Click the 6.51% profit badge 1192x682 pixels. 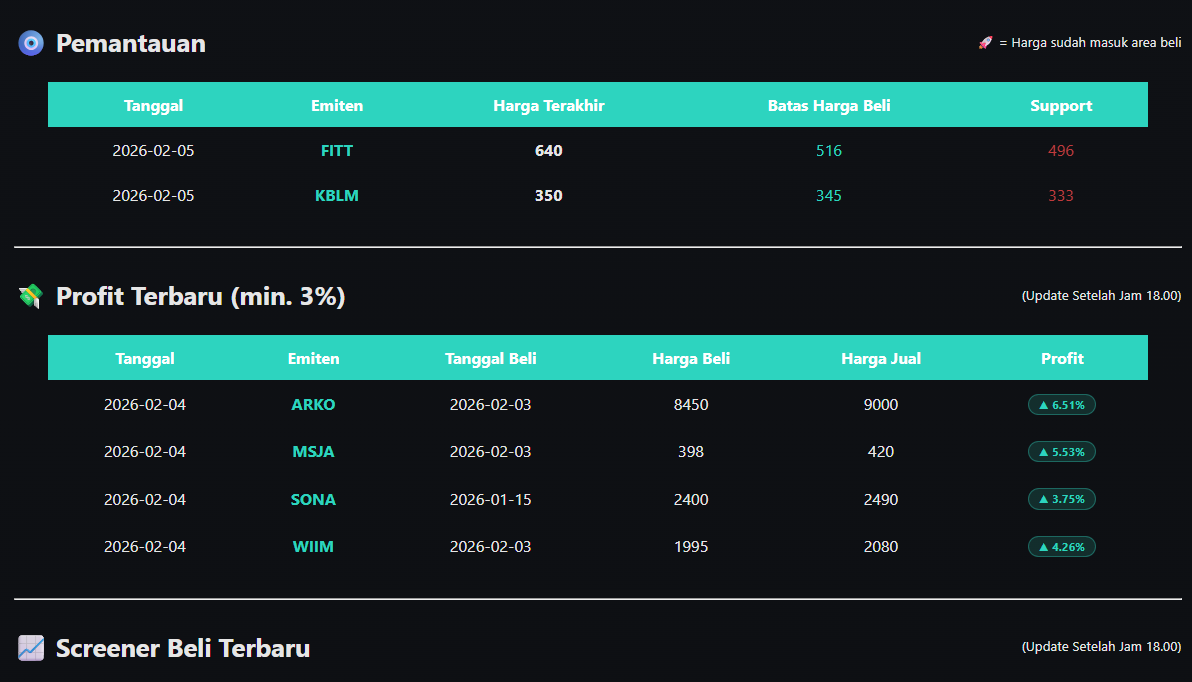click(x=1062, y=405)
